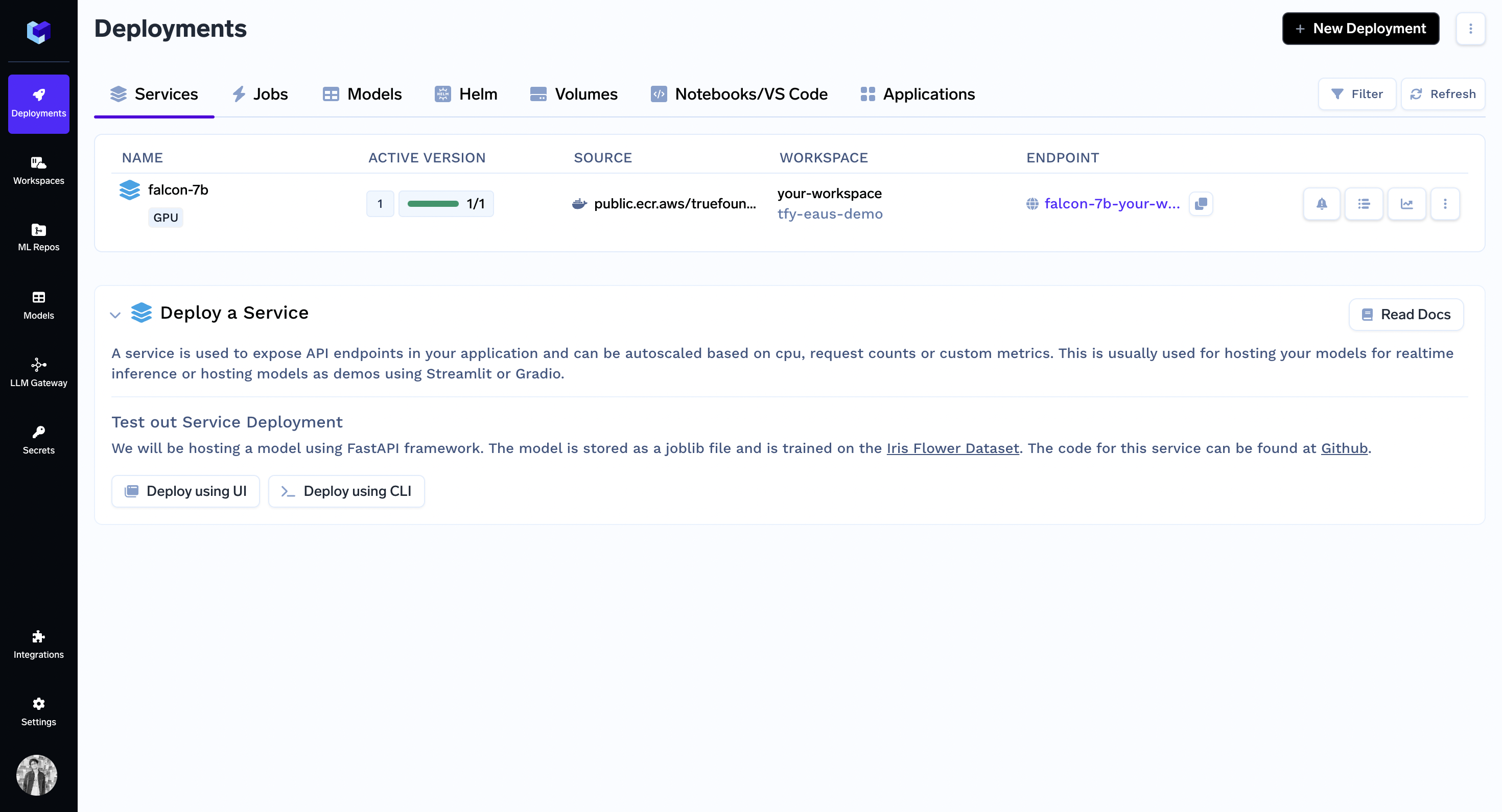Click the falcon-7b replica progress bar
Screen dimensions: 1502x812
click(433, 203)
